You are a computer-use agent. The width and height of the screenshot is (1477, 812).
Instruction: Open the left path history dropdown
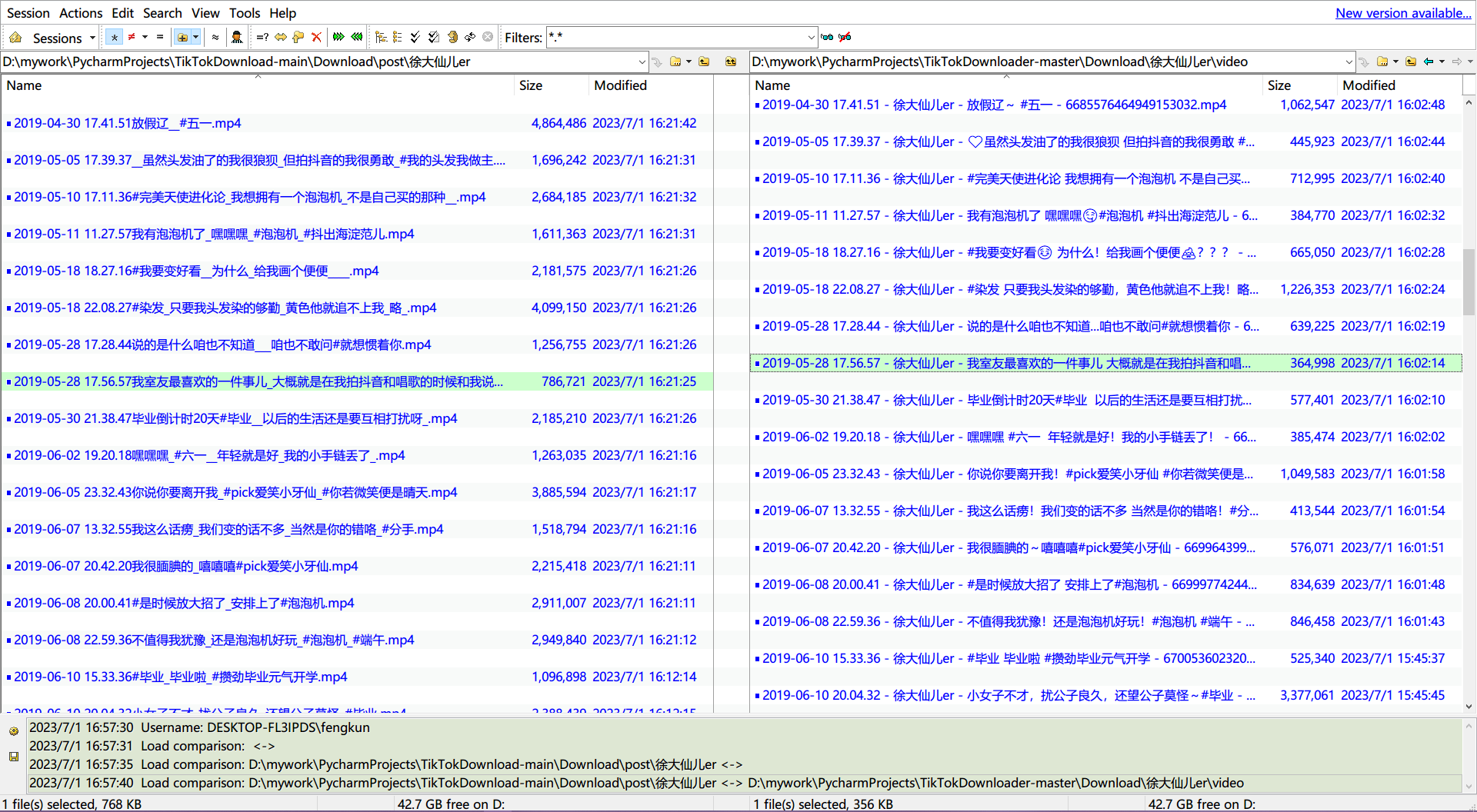[x=643, y=62]
